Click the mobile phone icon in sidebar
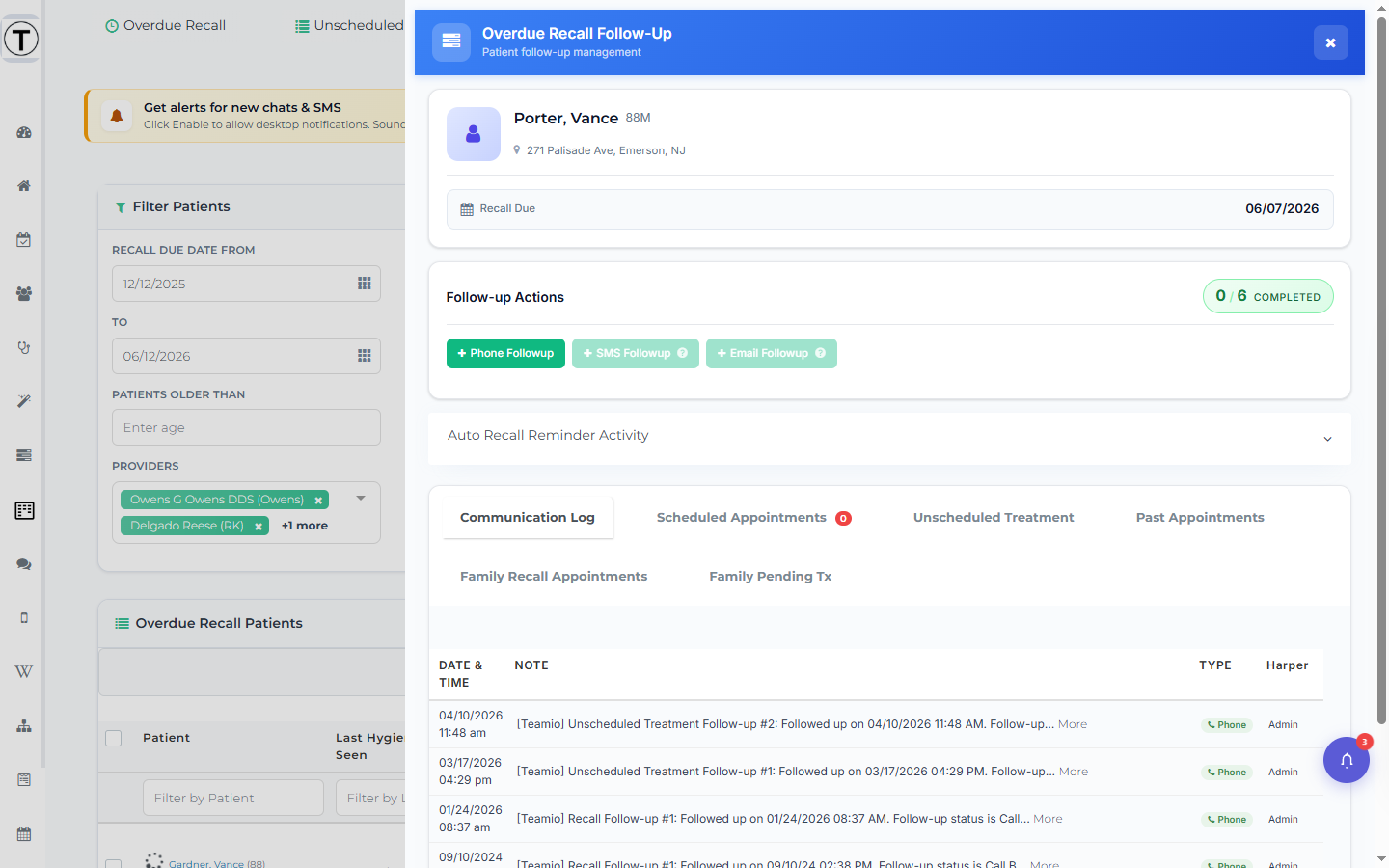This screenshot has height=868, width=1389. coord(24,617)
